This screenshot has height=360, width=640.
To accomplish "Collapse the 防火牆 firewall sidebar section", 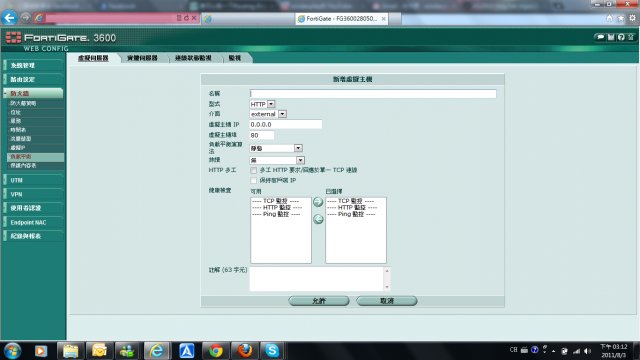I will point(33,93).
